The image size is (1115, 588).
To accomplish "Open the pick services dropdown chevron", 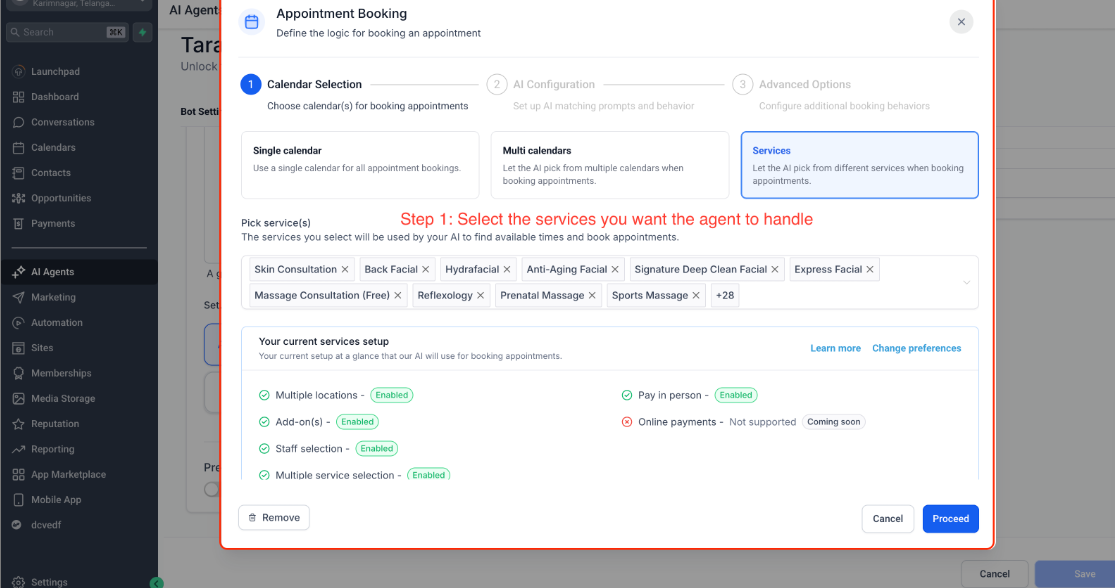I will click(966, 282).
